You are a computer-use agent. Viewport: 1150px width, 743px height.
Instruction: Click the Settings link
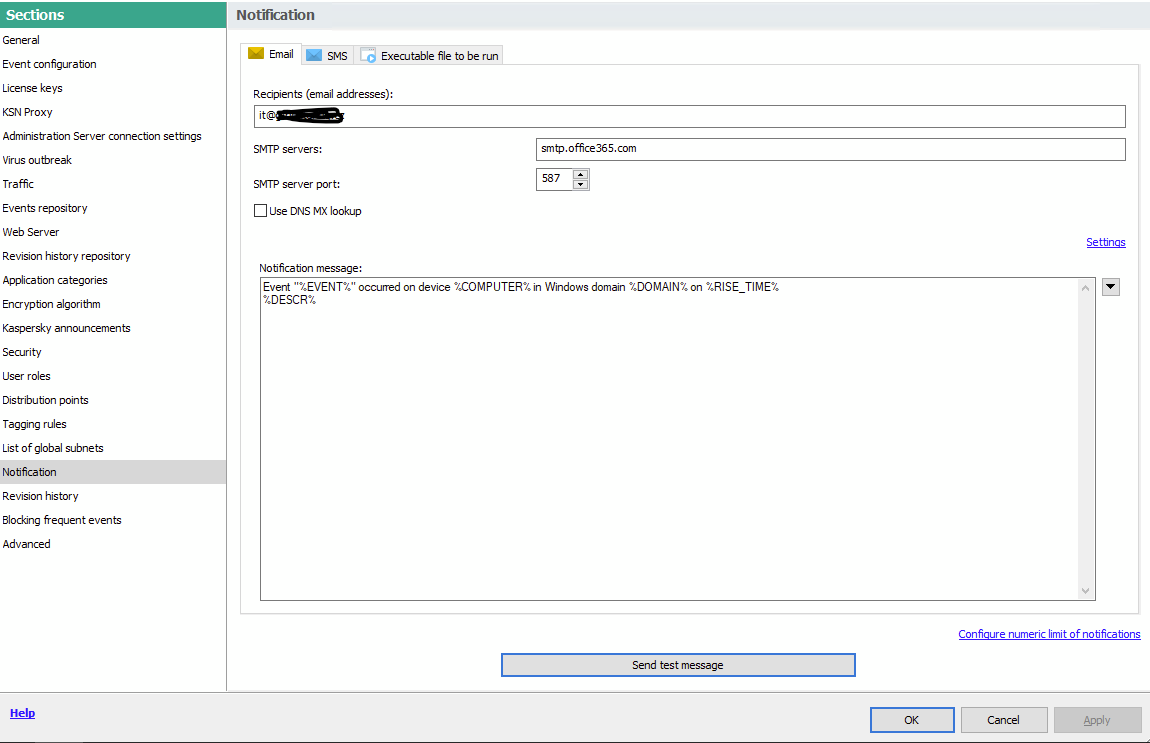click(x=1105, y=242)
